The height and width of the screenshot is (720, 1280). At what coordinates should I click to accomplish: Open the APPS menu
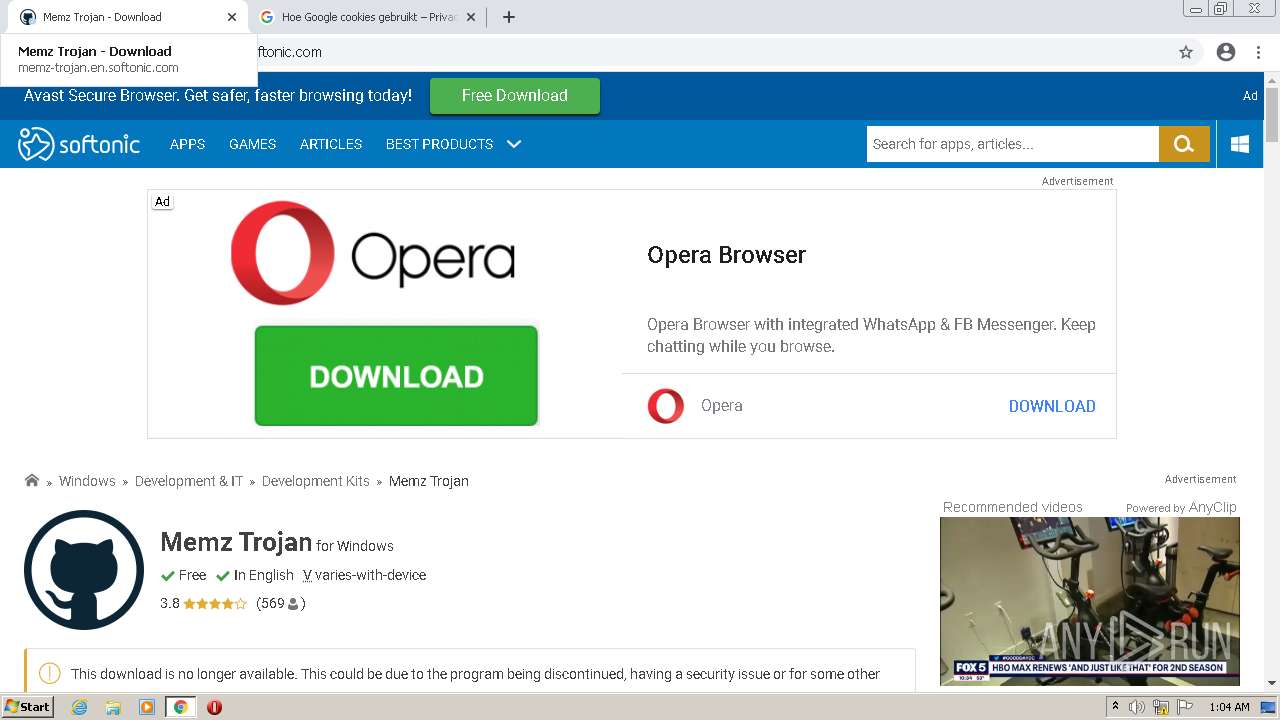[x=187, y=144]
